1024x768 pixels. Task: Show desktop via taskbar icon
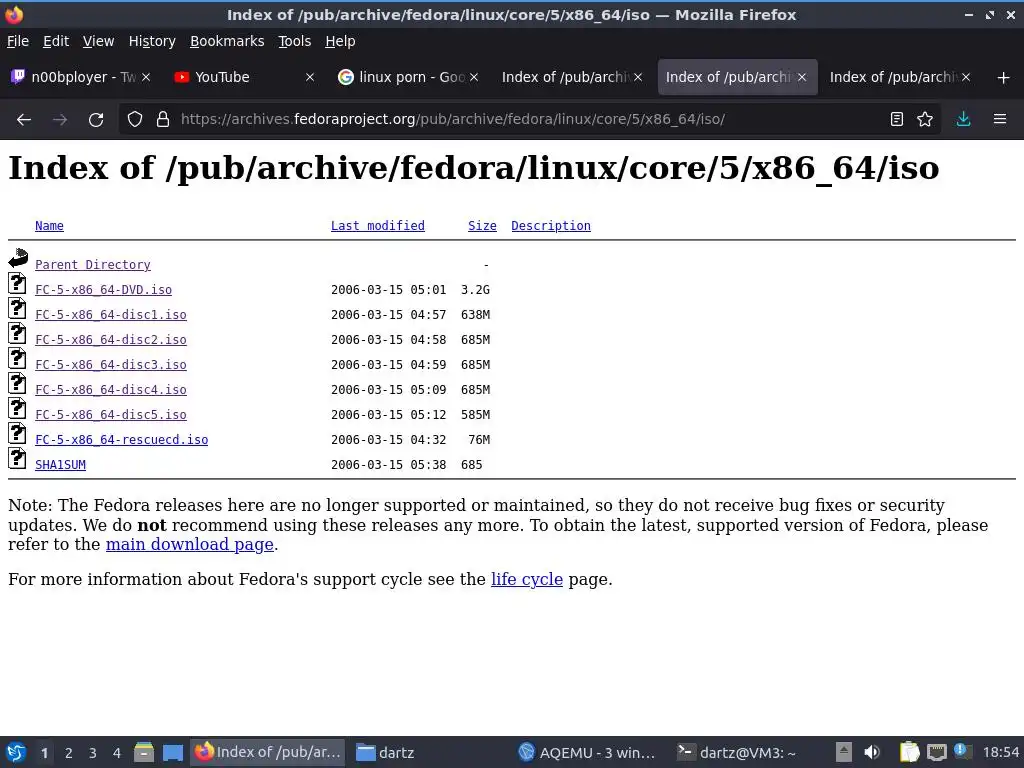pyautogui.click(x=173, y=753)
